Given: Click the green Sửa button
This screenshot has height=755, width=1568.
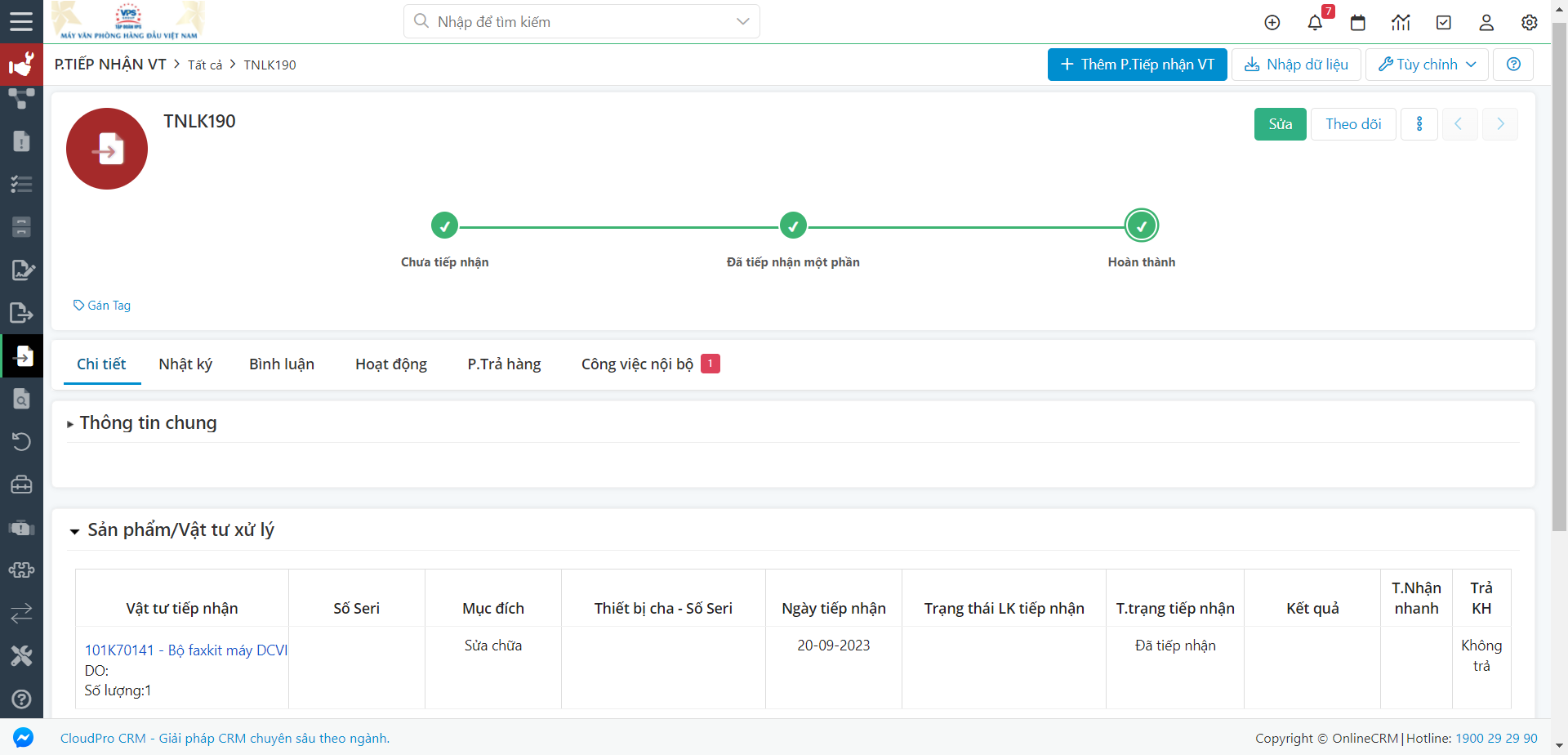Looking at the screenshot, I should [x=1281, y=124].
